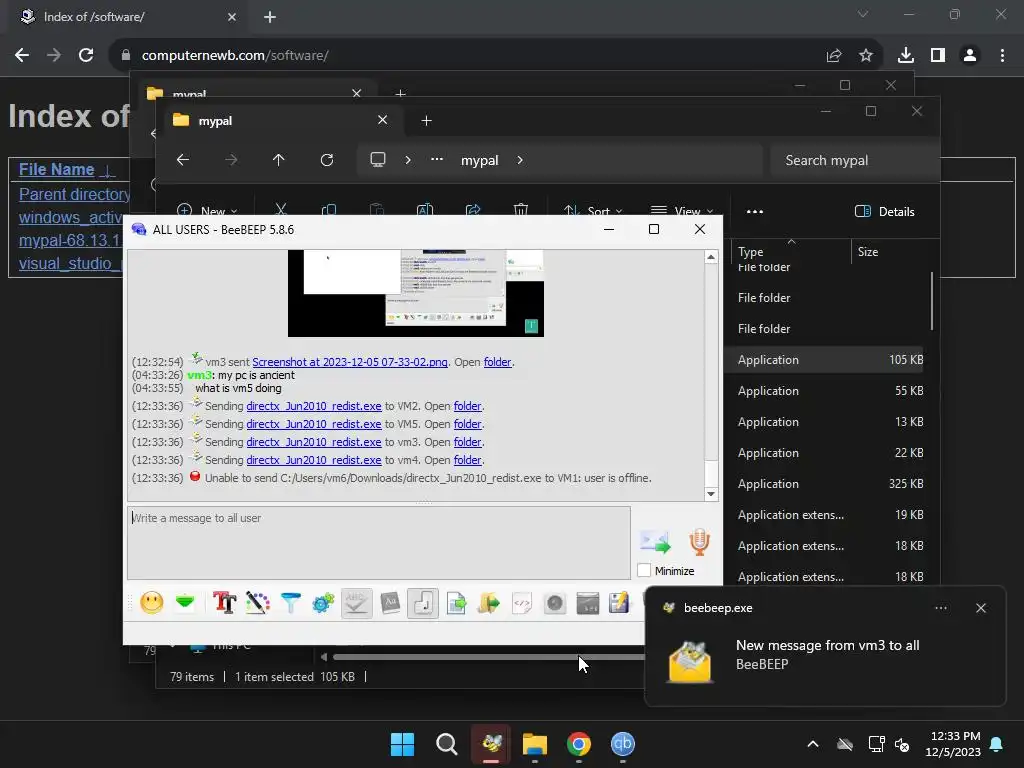Image resolution: width=1024 pixels, height=768 pixels.
Task: Click the chat scrollbar up arrow
Action: (x=711, y=257)
